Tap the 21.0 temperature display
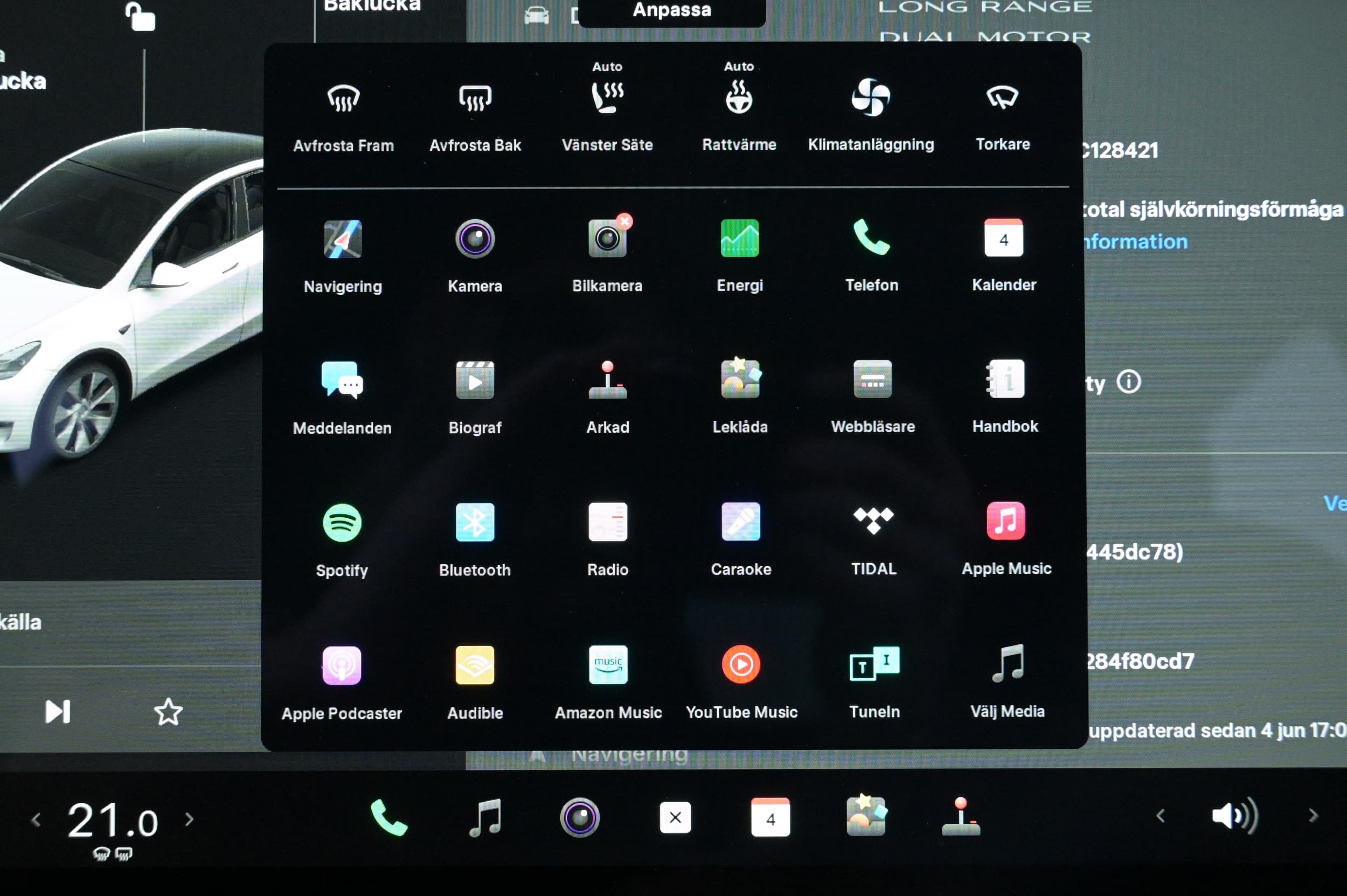This screenshot has height=896, width=1347. pyautogui.click(x=113, y=821)
